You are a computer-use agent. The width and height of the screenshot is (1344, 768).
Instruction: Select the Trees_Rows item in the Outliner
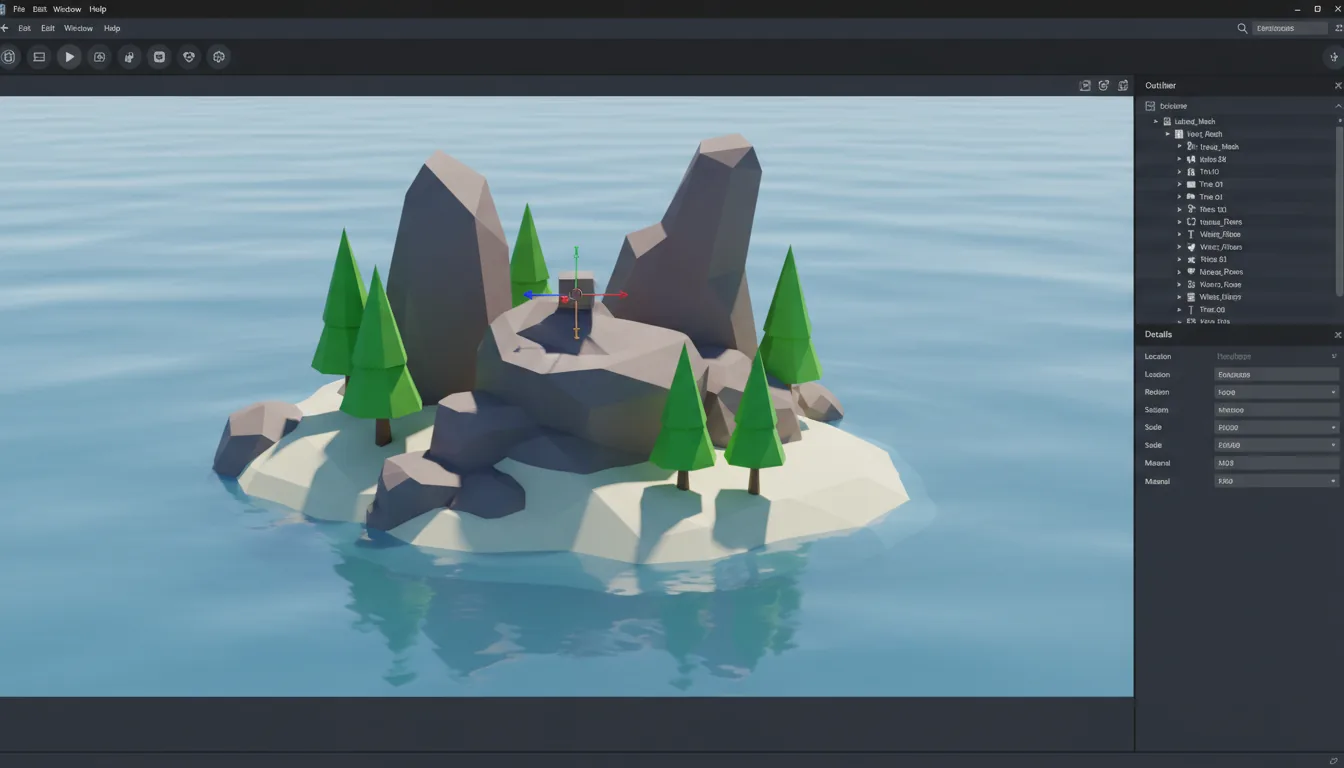coord(1222,221)
